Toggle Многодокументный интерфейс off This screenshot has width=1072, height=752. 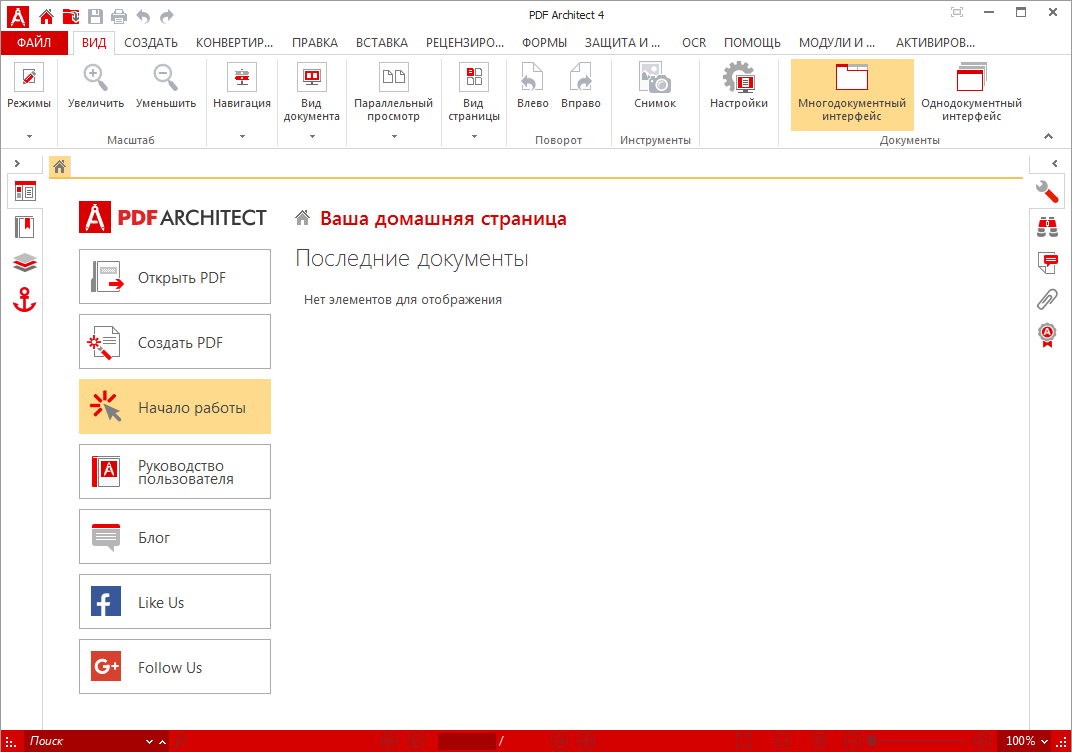(x=851, y=94)
